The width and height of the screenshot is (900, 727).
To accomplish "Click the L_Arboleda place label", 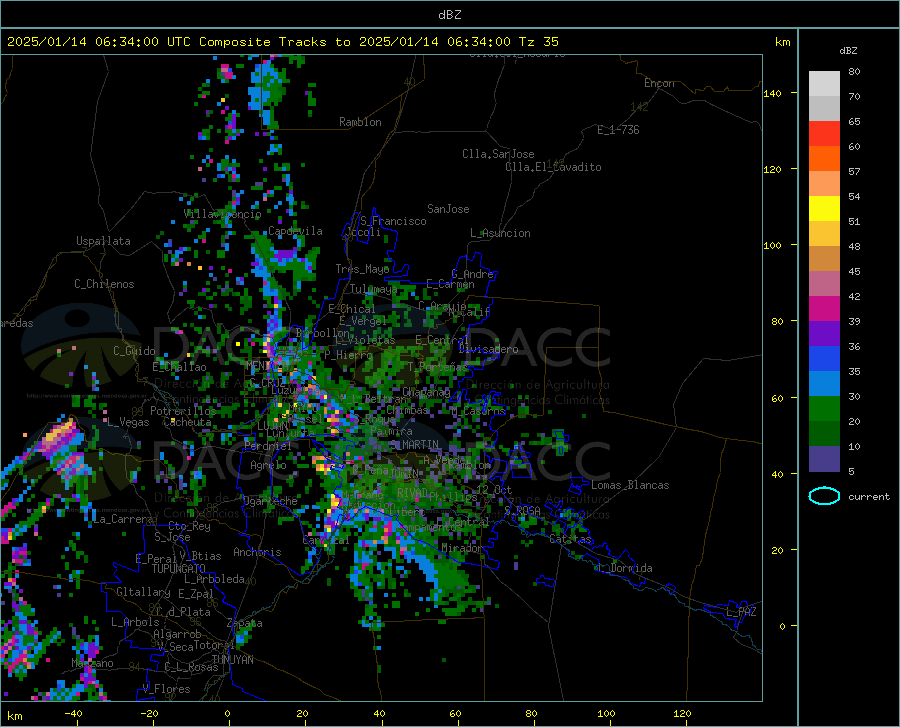I will [214, 579].
